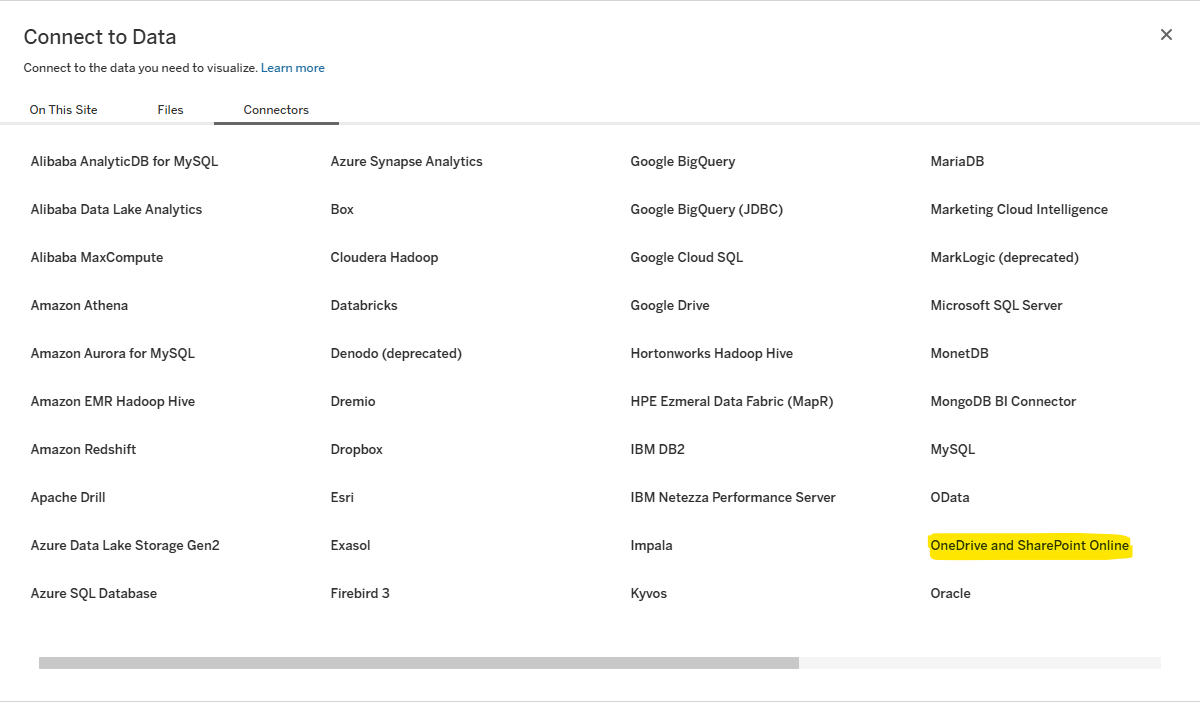Open the Alibaba MaxCompute connector
Screen dimensions: 1200x702
[96, 257]
